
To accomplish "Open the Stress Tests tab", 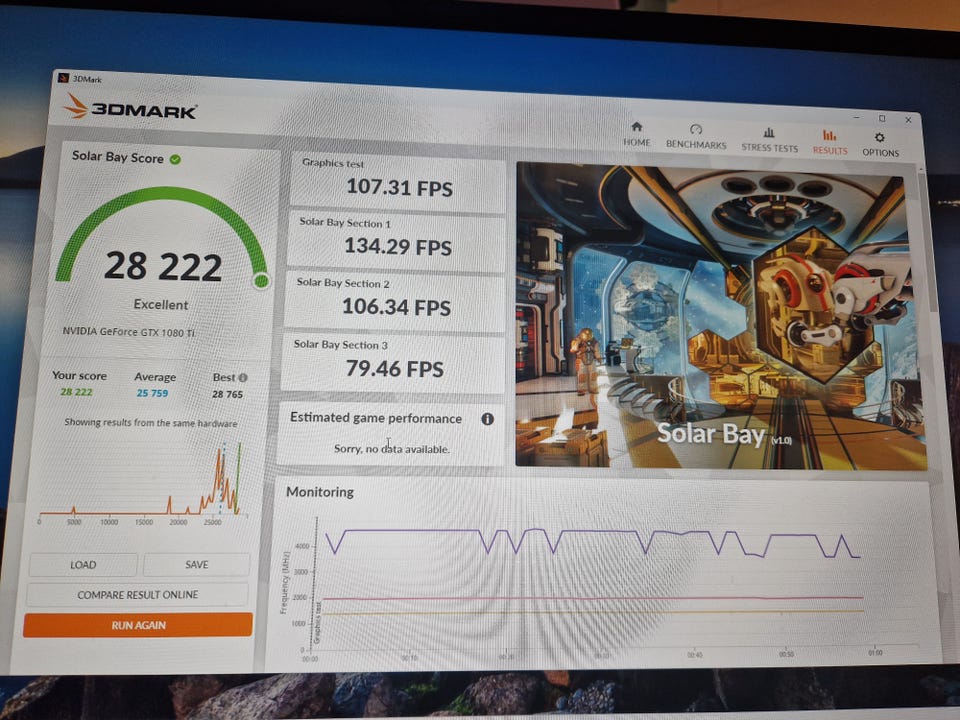I will click(770, 140).
